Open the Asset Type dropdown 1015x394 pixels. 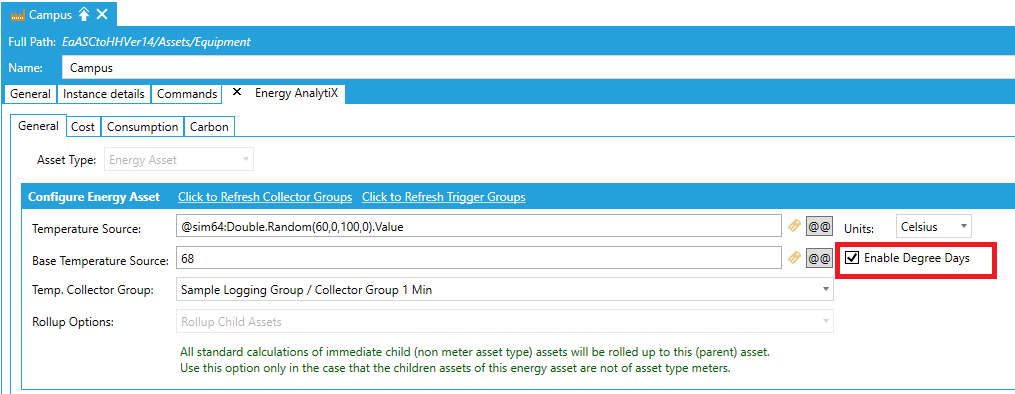pyautogui.click(x=179, y=160)
